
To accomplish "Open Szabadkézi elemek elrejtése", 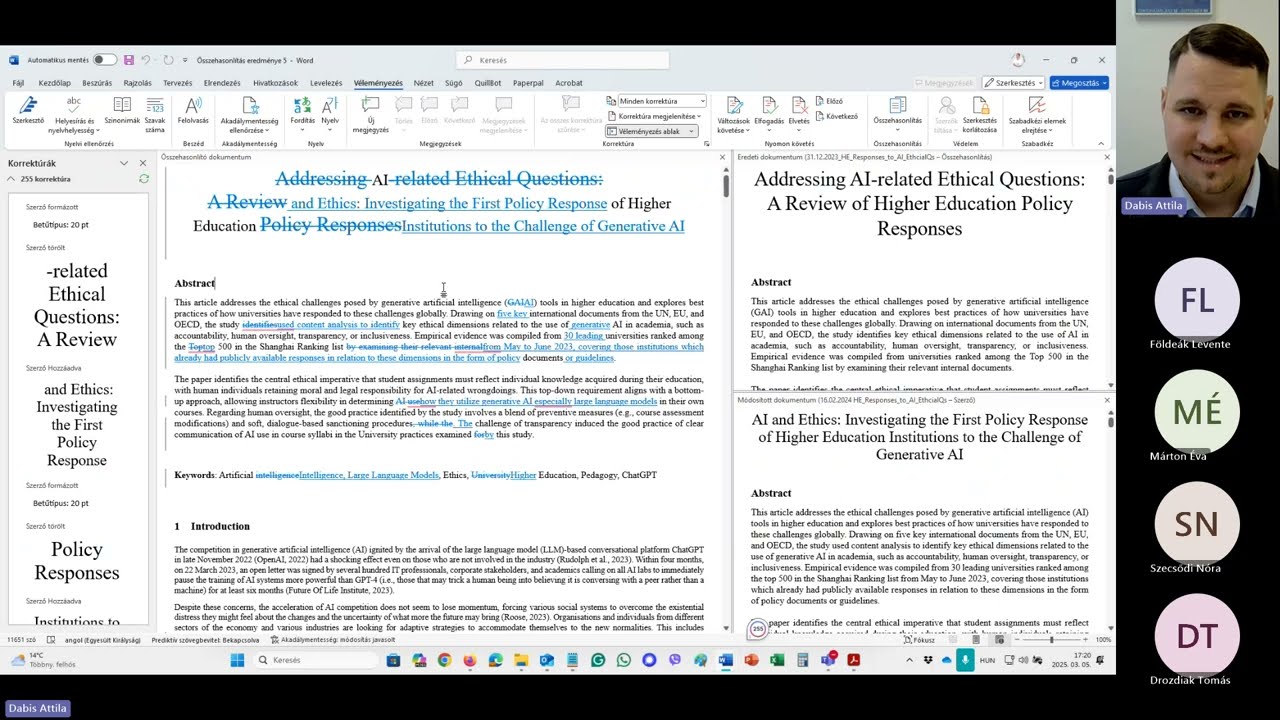I will pyautogui.click(x=1037, y=115).
